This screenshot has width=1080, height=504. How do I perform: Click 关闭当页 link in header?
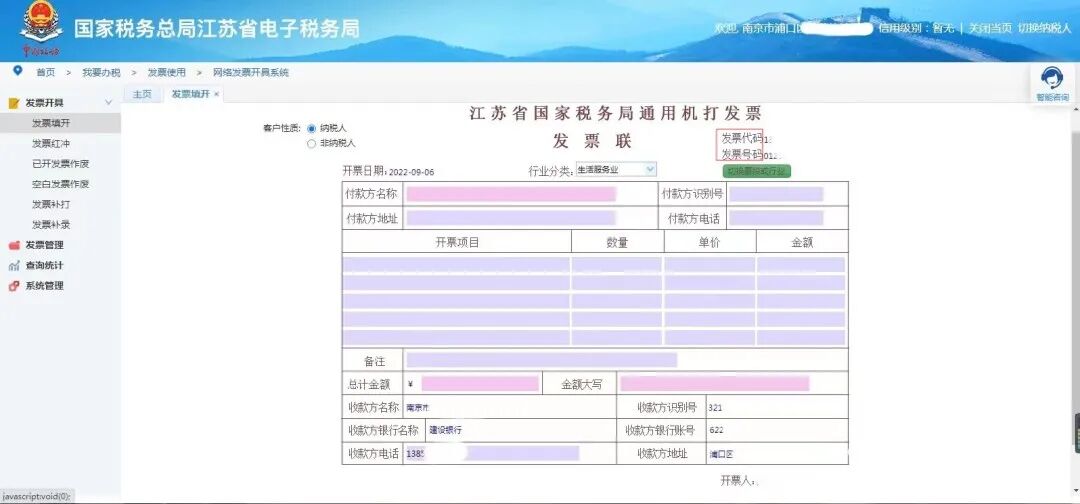pos(990,28)
